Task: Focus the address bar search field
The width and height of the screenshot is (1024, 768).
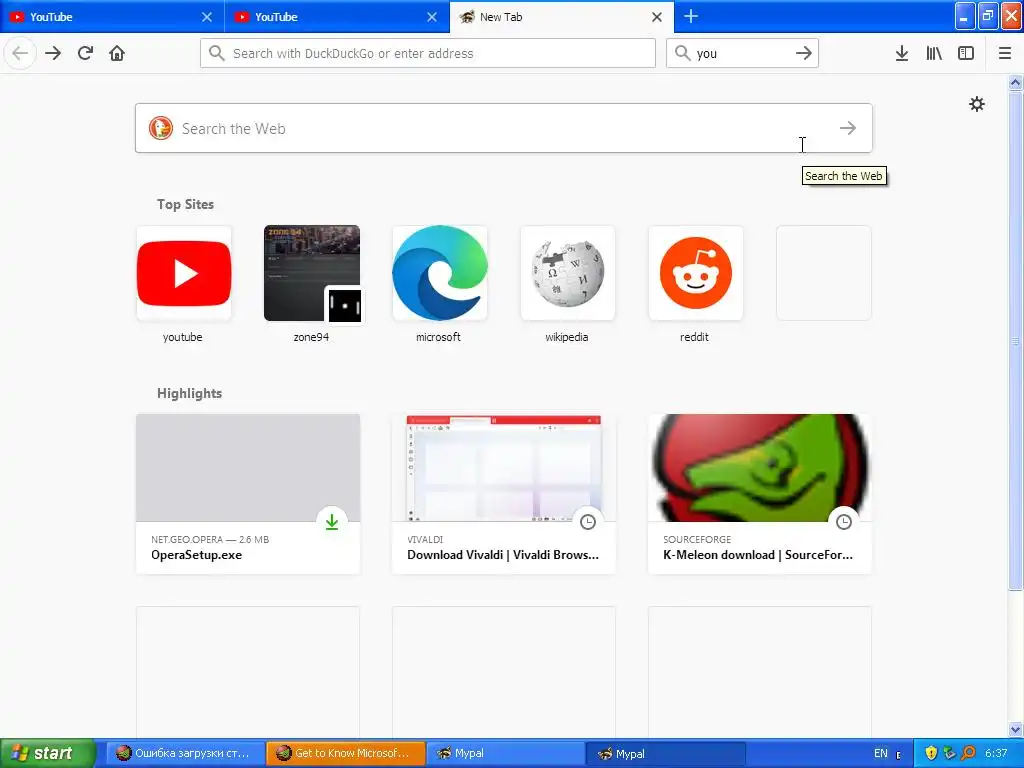Action: click(428, 53)
